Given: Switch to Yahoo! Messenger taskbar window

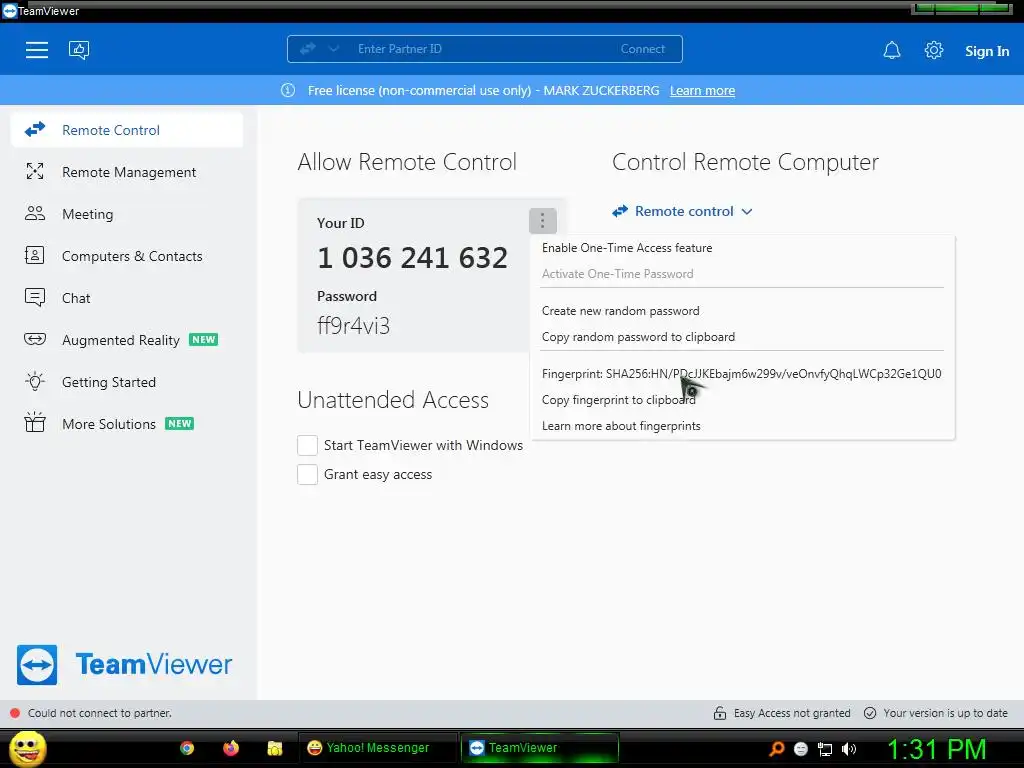Looking at the screenshot, I should pos(377,748).
